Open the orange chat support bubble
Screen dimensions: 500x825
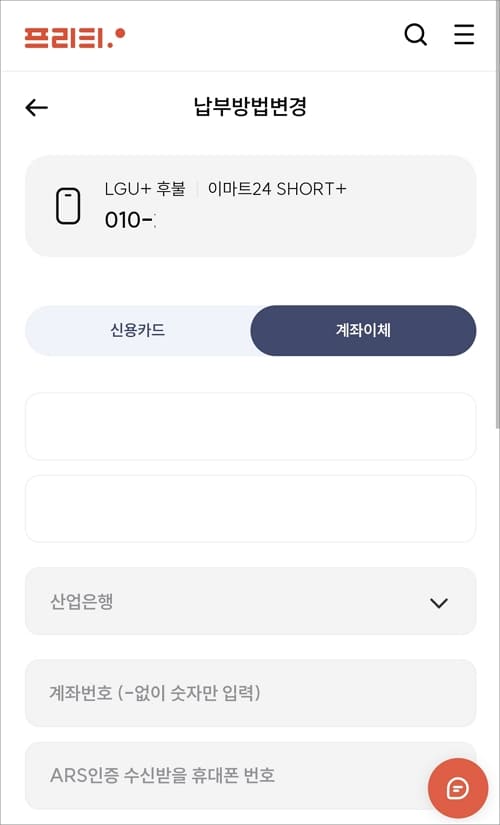tap(458, 788)
